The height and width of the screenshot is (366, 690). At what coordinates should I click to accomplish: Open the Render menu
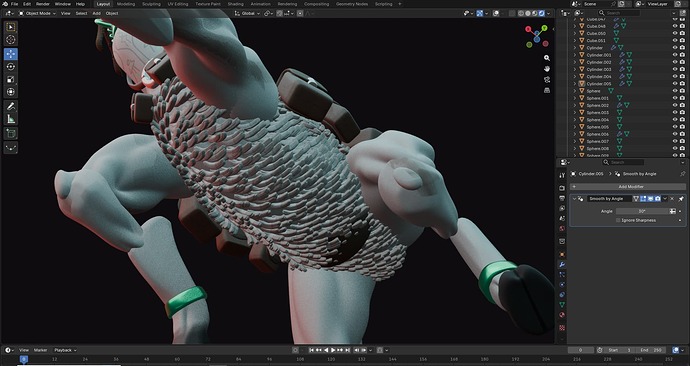pyautogui.click(x=43, y=4)
